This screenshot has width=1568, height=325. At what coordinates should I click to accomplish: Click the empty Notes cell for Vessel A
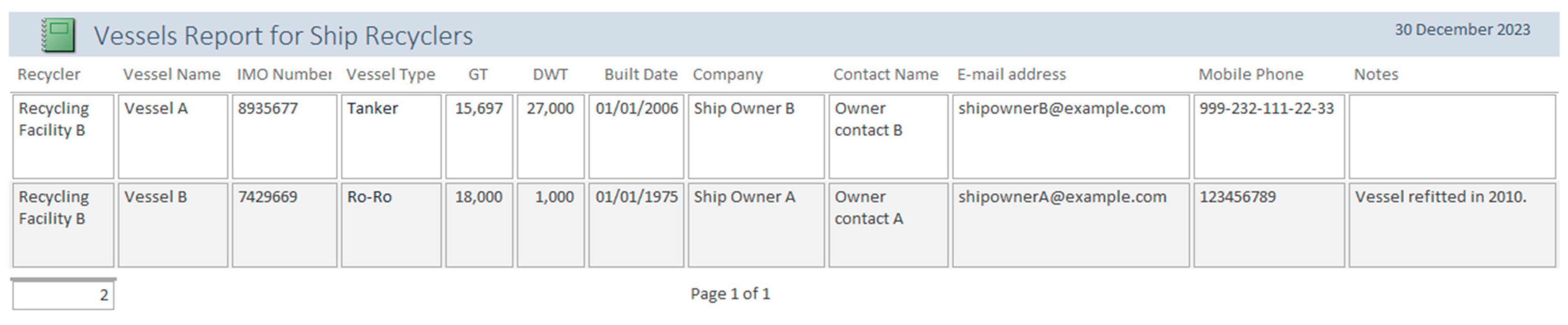(1451, 136)
